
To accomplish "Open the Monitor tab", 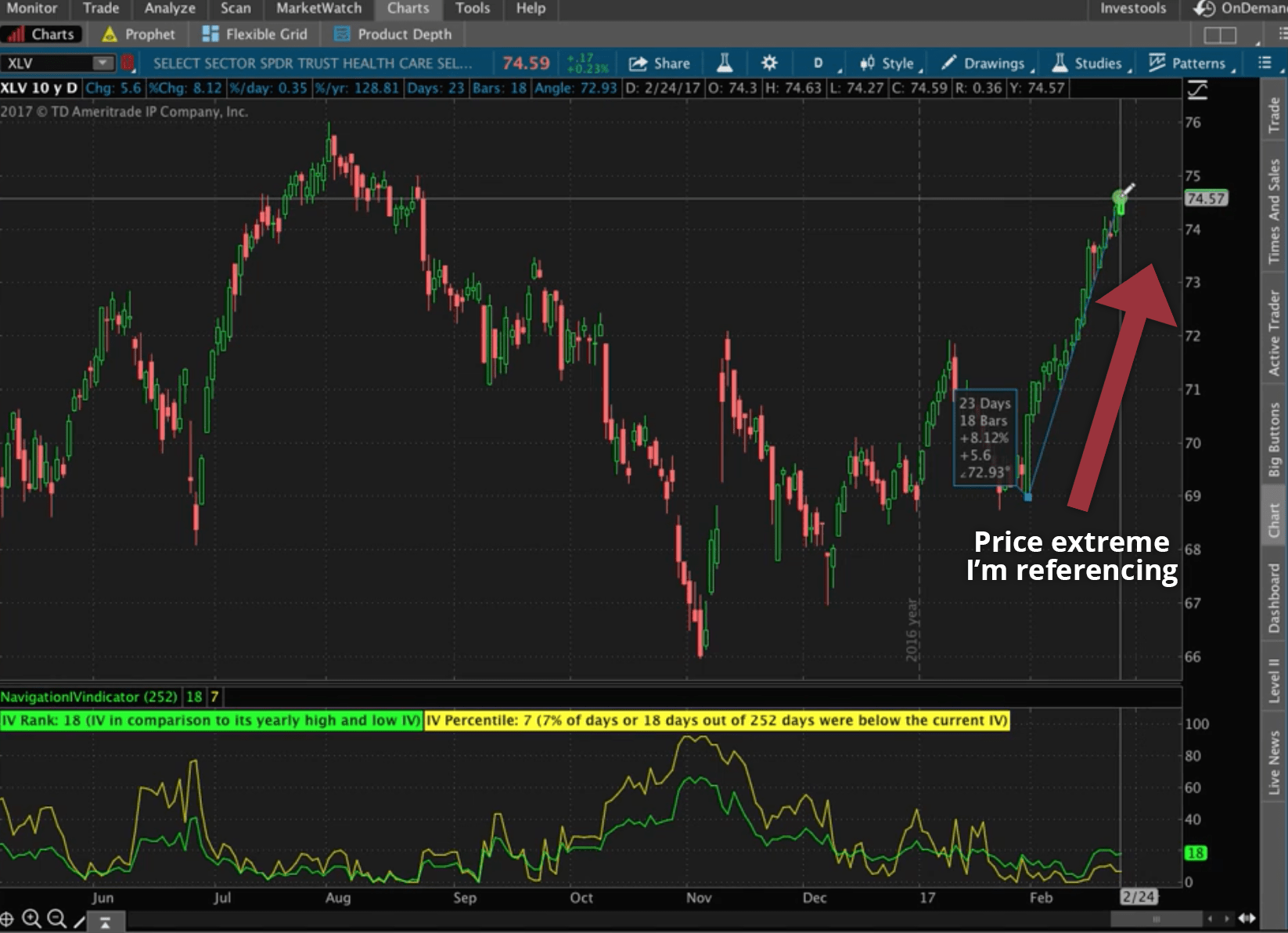I will tap(32, 9).
